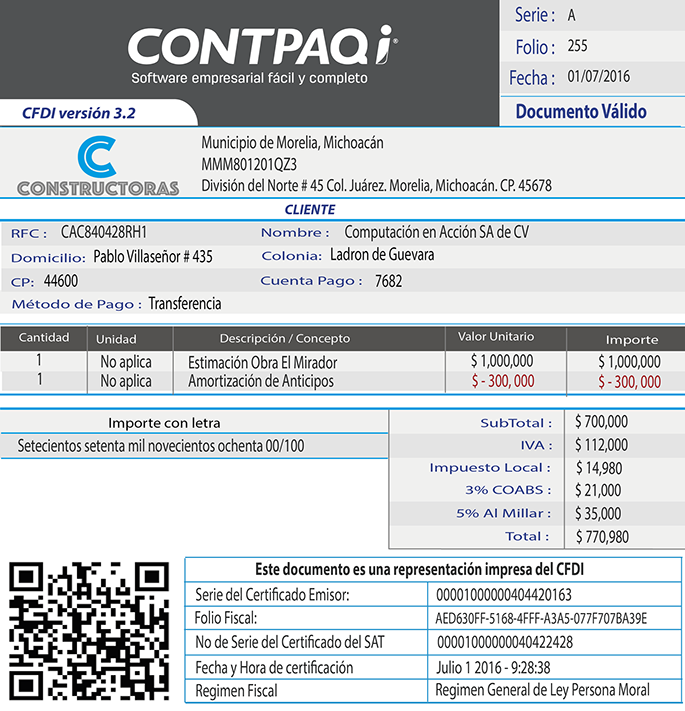This screenshot has width=685, height=711.
Task: Select client RFC CAC840428RH1
Action: click(104, 232)
